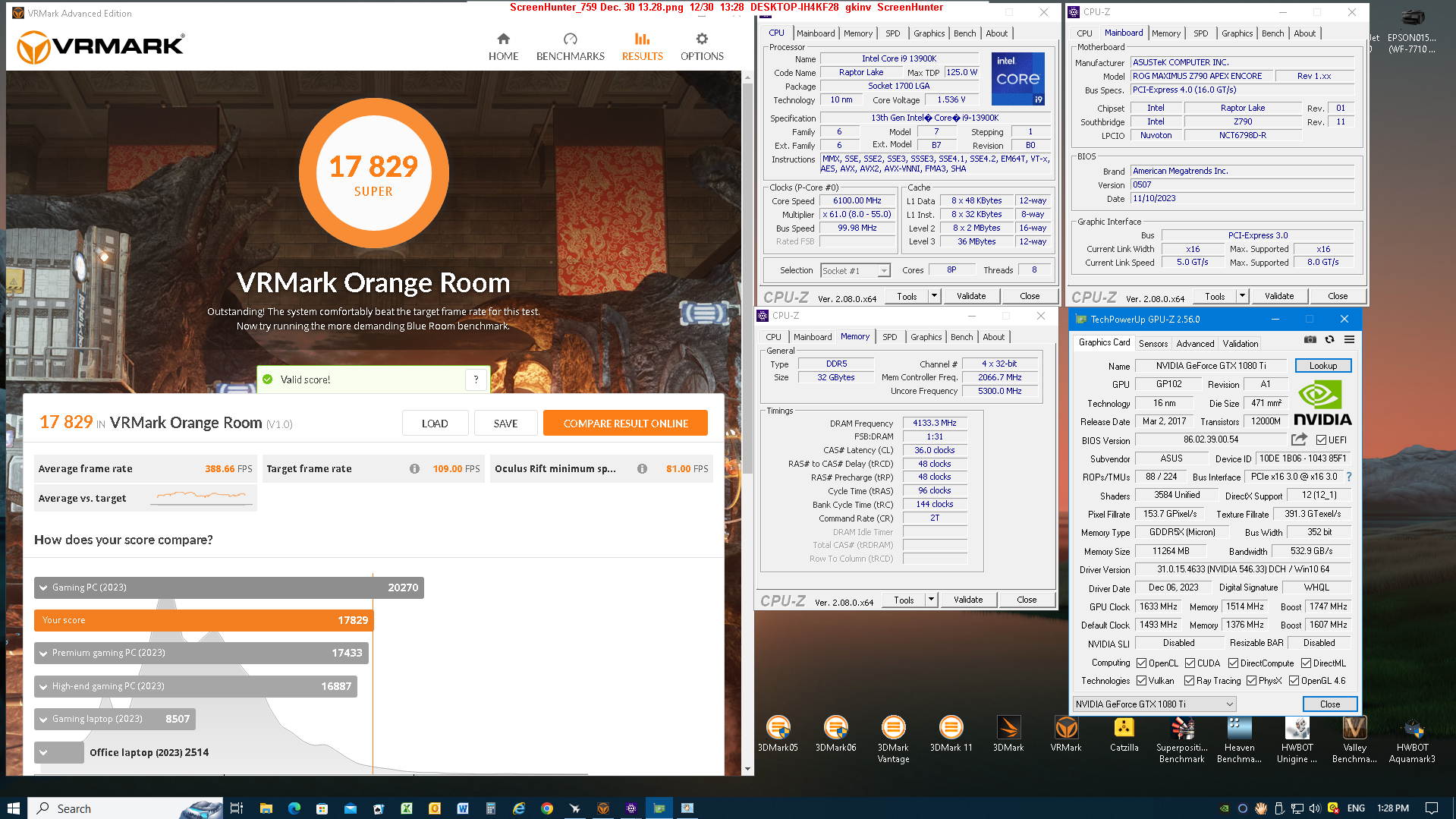Select the 3DMark06 desktop icon

coord(835,735)
